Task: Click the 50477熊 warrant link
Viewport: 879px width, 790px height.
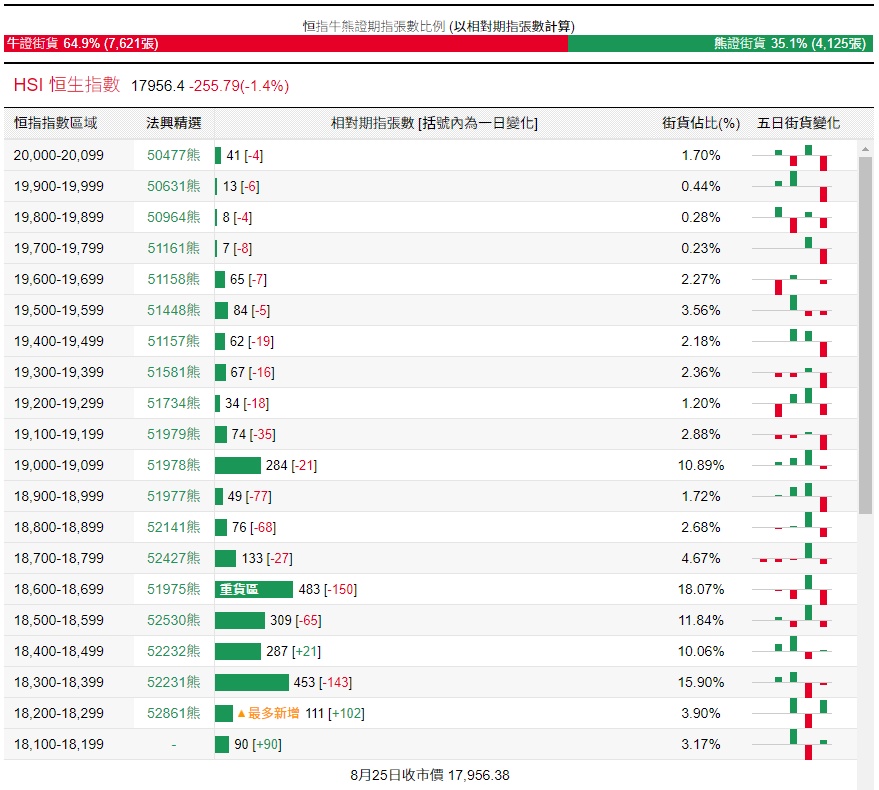Action: [x=173, y=155]
